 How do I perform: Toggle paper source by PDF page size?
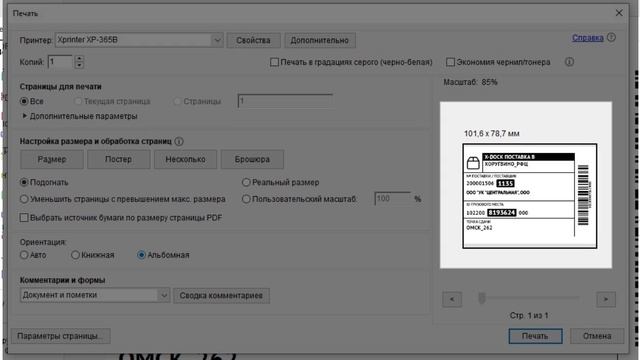(x=24, y=218)
